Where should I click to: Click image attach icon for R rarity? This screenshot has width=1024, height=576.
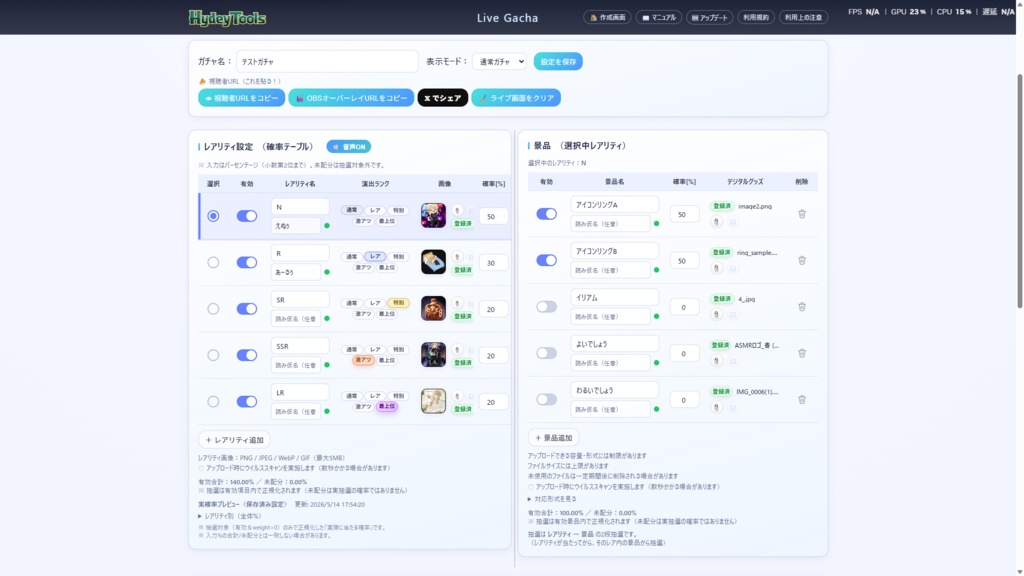(x=457, y=257)
